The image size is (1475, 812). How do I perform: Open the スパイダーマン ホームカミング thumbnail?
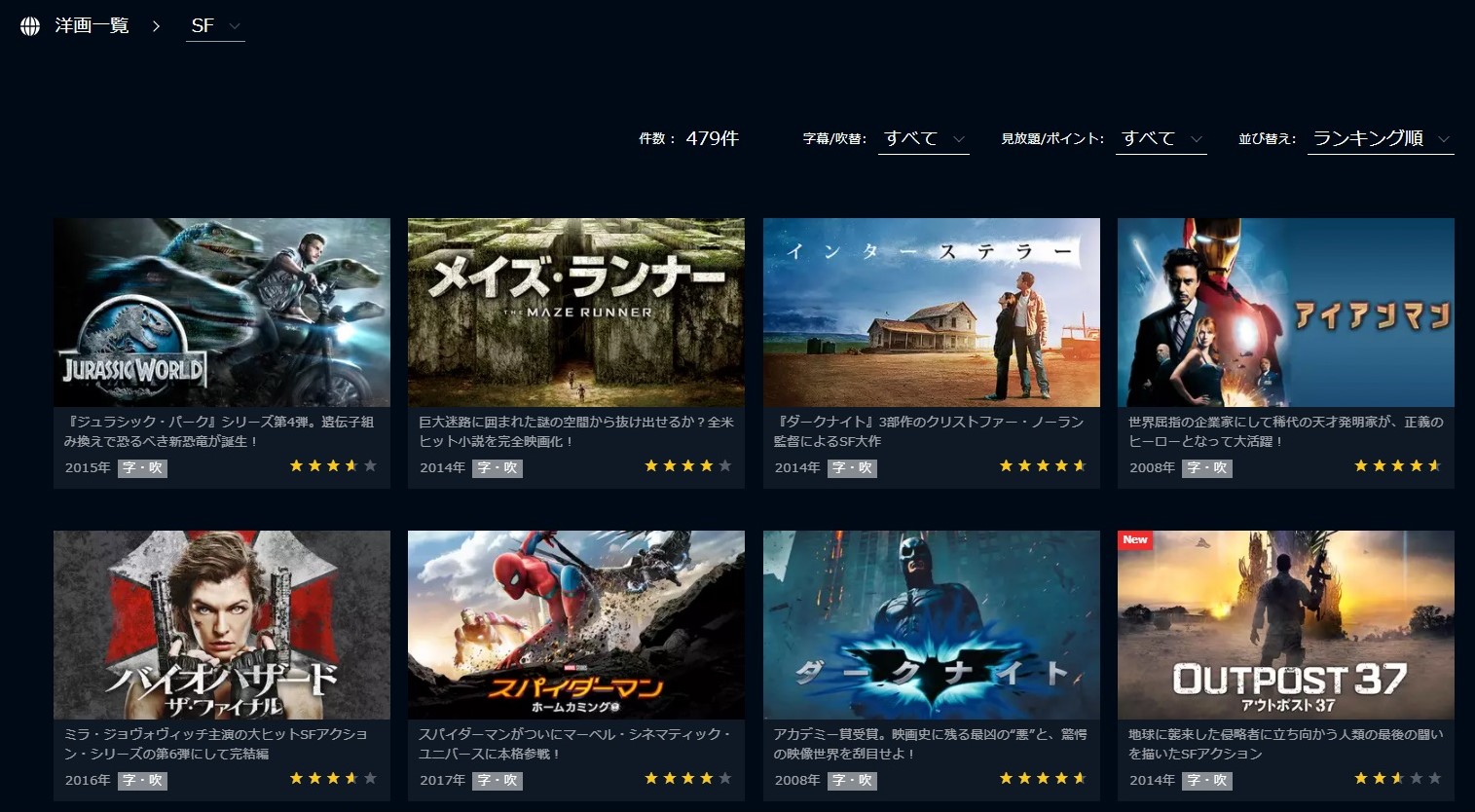click(x=576, y=625)
